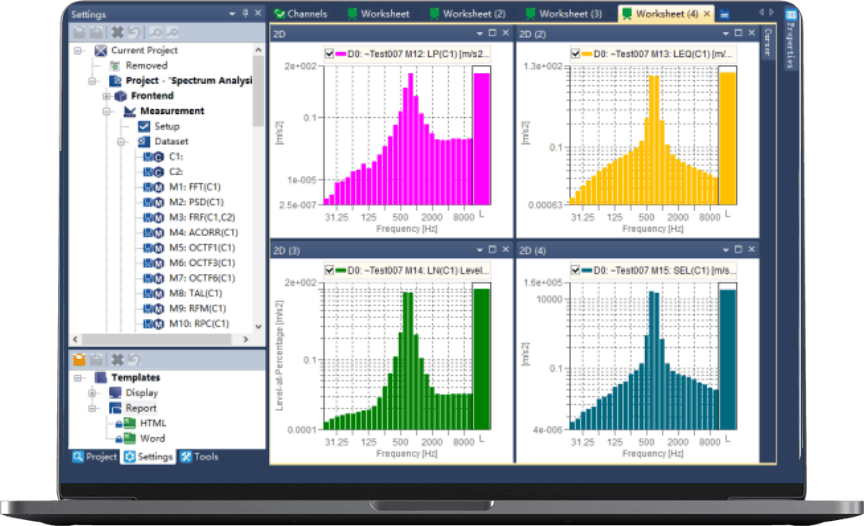Image resolution: width=864 pixels, height=526 pixels.
Task: Select the Settings bottom tab
Action: pyautogui.click(x=148, y=457)
